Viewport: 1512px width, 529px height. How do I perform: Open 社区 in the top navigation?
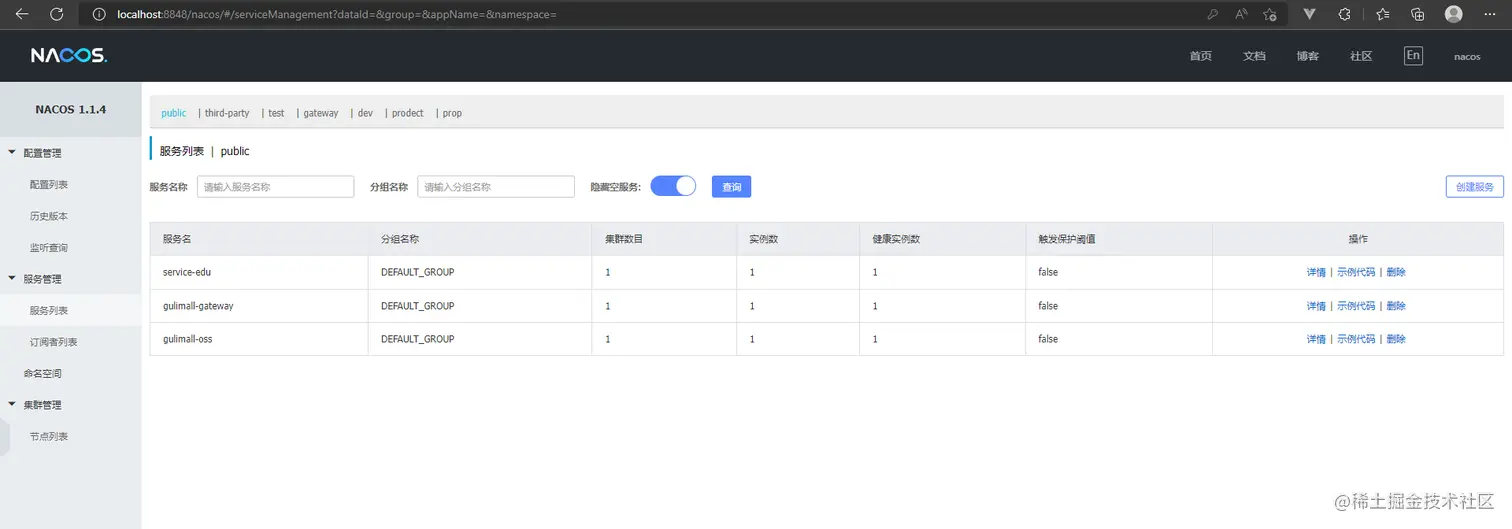1361,56
